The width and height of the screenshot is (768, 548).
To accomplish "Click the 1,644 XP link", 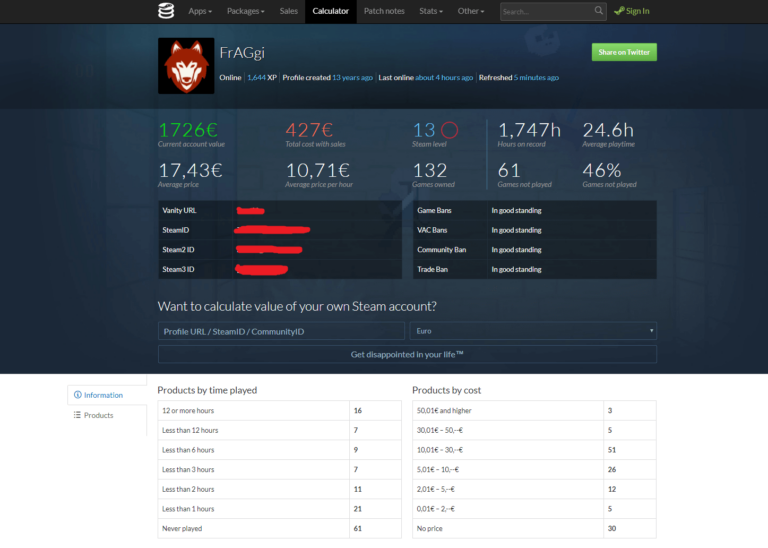I will coord(262,77).
